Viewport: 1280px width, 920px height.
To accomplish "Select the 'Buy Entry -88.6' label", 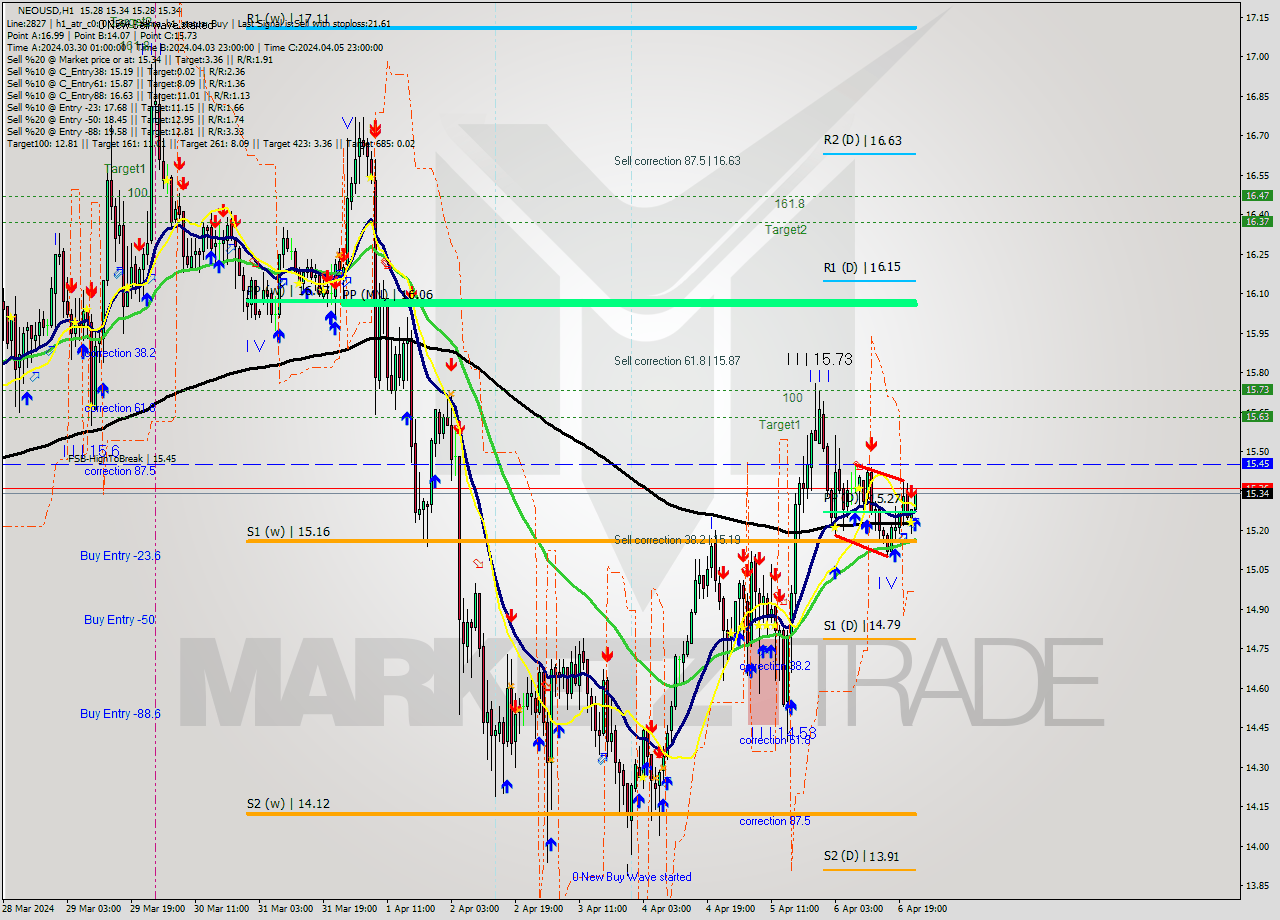I will click(121, 714).
